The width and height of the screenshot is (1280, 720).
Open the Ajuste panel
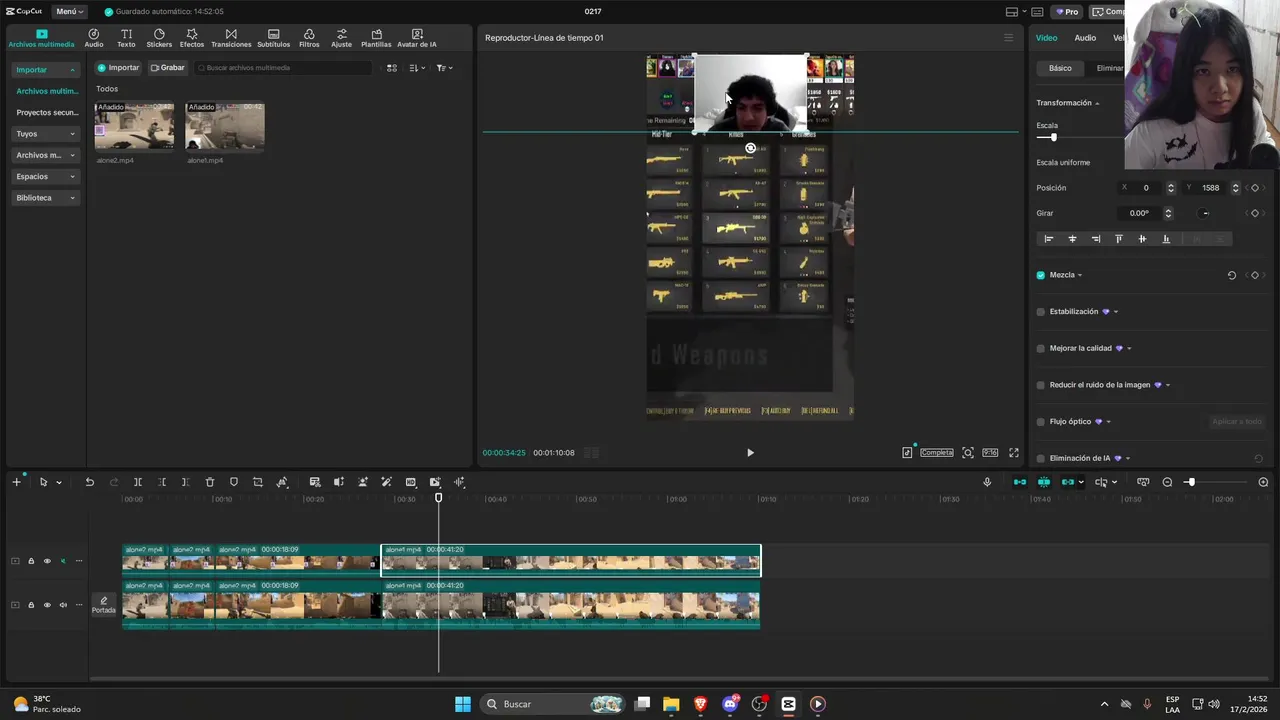tap(341, 38)
